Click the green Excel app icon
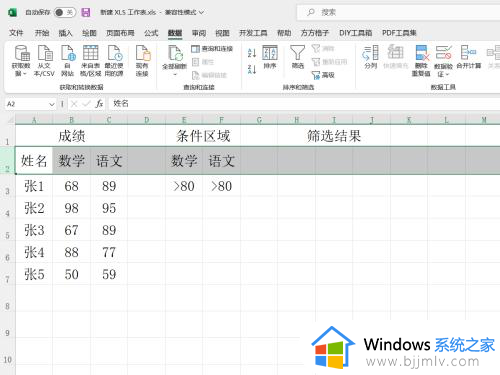The height and width of the screenshot is (375, 500). [13, 13]
